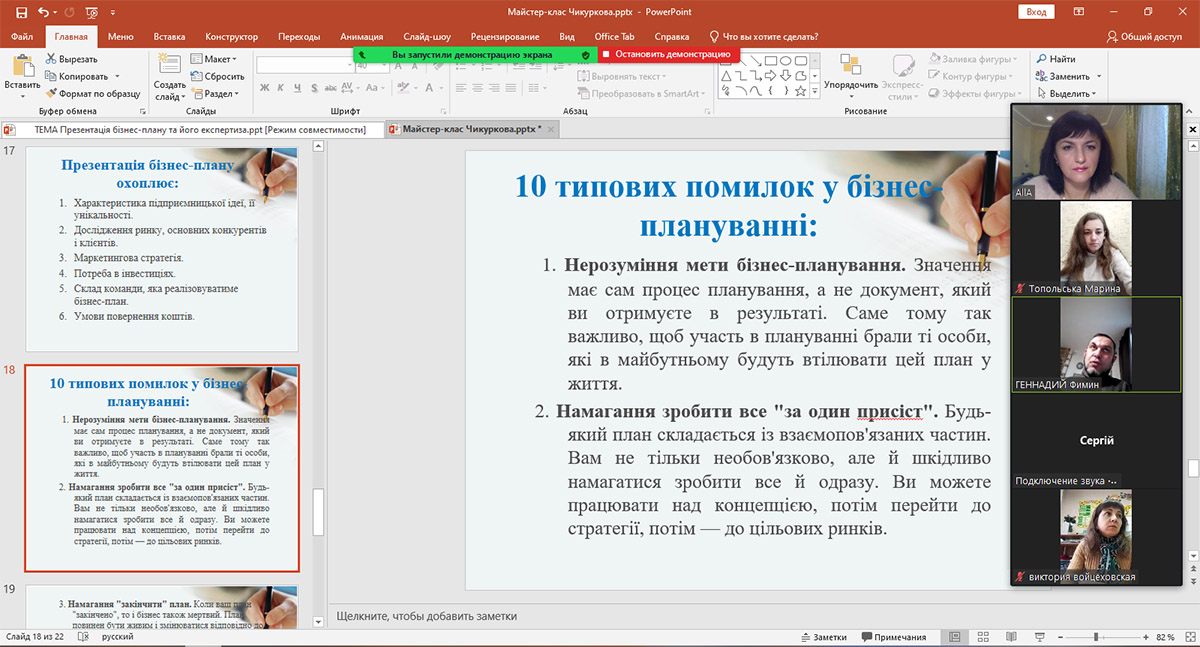Click the Undo arrow icon
The image size is (1200, 647).
pyautogui.click(x=43, y=12)
